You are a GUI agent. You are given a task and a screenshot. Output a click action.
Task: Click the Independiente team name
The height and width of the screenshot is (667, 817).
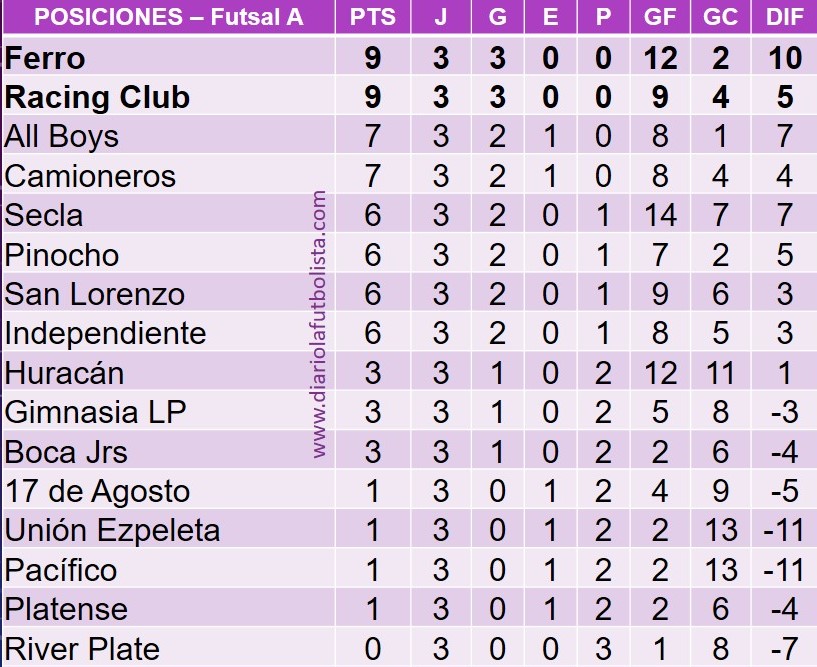[105, 333]
